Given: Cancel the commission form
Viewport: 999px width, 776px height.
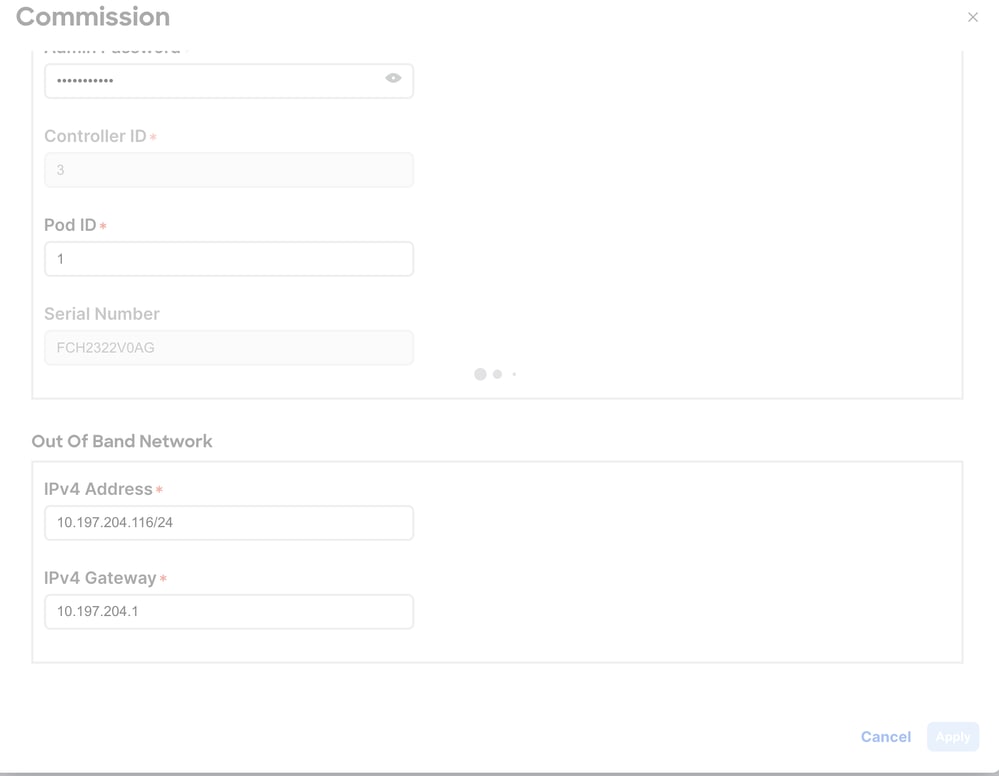Looking at the screenshot, I should tap(885, 737).
